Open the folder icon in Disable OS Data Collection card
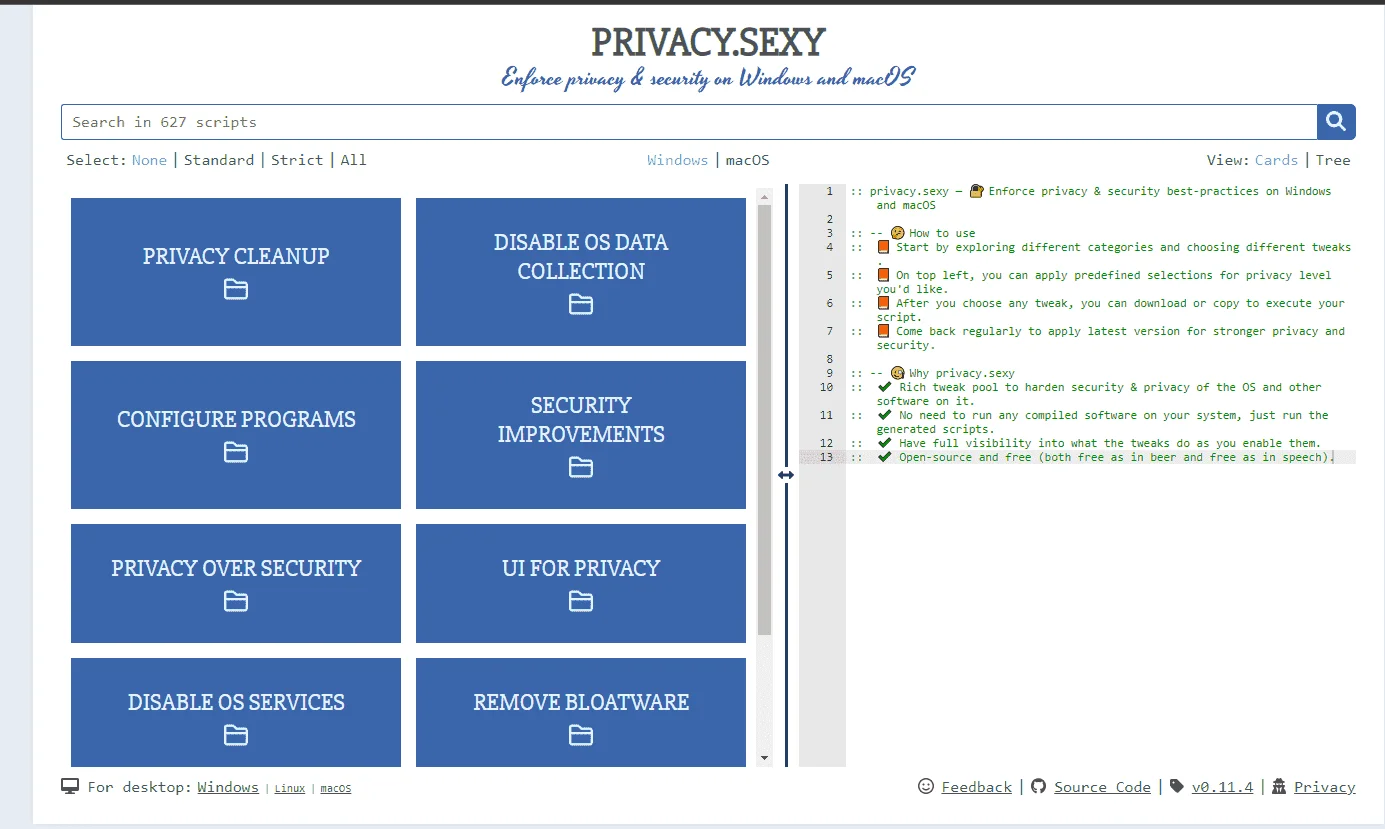 click(581, 304)
